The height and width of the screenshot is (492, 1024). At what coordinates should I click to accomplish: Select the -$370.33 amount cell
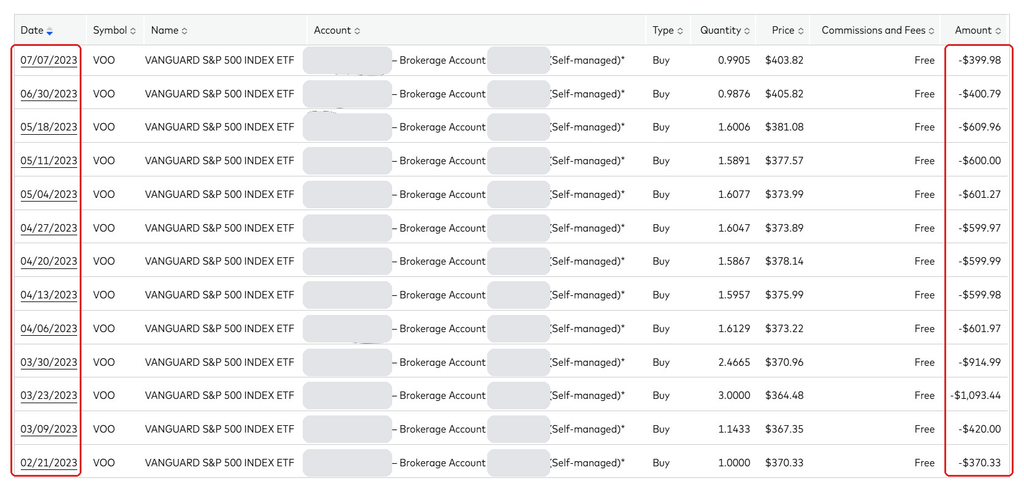[980, 463]
